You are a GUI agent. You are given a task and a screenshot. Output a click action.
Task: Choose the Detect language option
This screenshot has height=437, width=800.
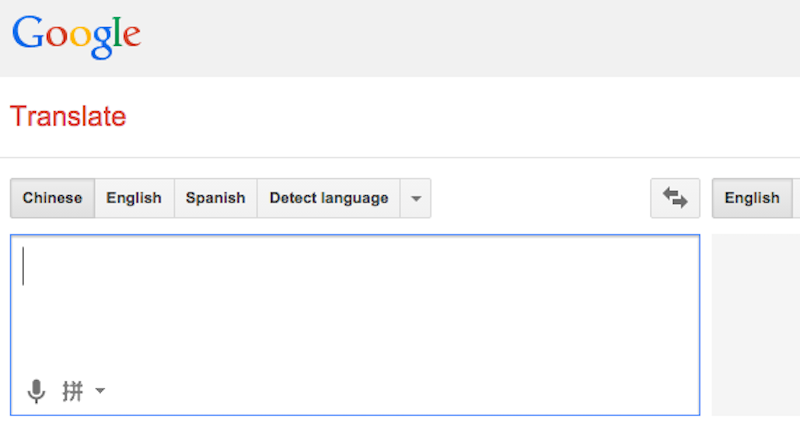click(x=329, y=198)
